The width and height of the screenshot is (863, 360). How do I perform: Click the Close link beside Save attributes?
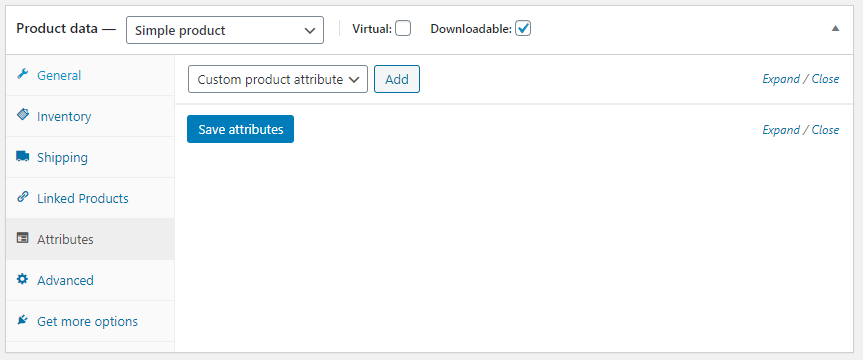(825, 130)
